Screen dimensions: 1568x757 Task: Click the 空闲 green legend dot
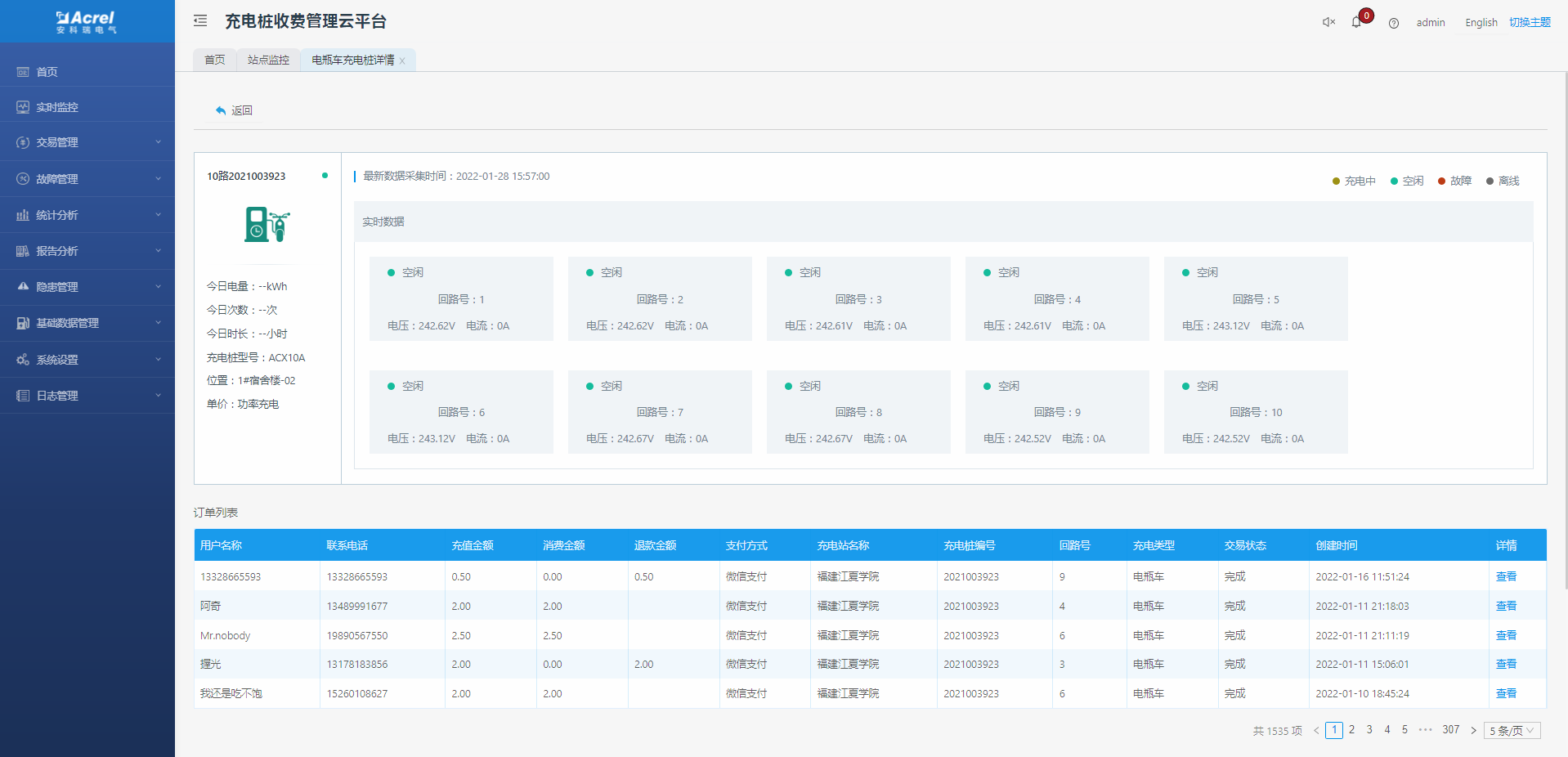pyautogui.click(x=1394, y=181)
